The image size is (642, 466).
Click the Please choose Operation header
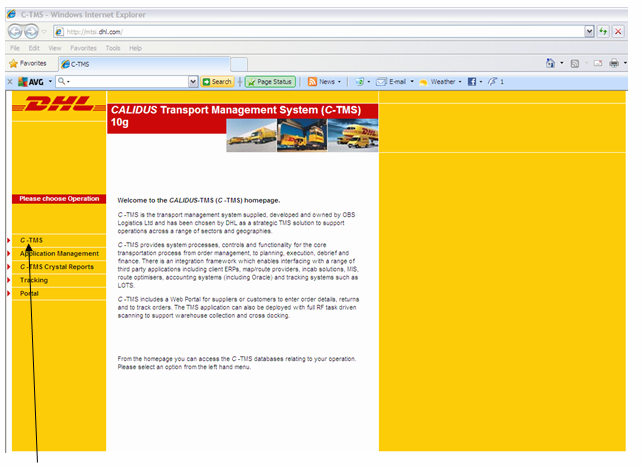click(59, 199)
